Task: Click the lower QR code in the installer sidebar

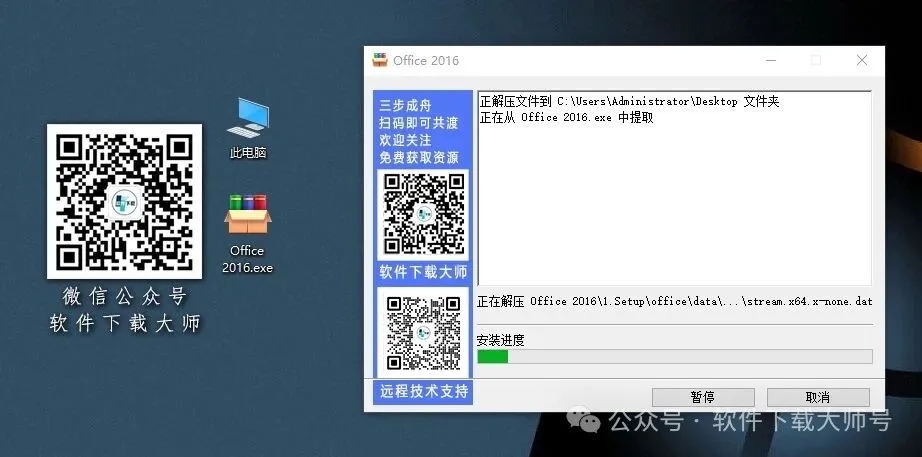Action: [x=423, y=332]
